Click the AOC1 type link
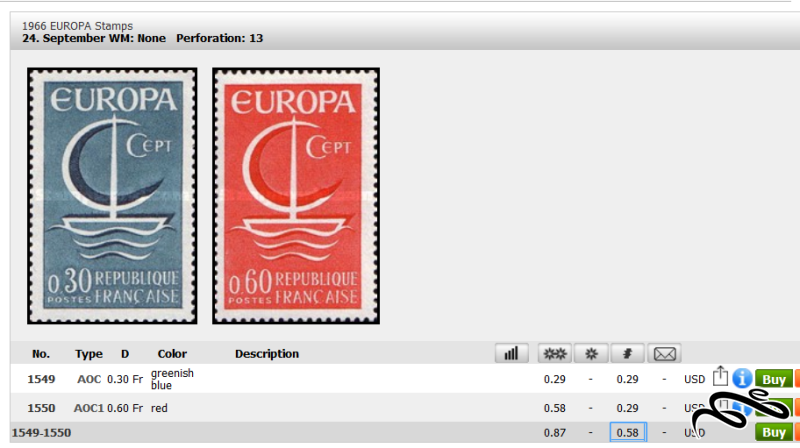Image resolution: width=800 pixels, height=448 pixels. 89,408
